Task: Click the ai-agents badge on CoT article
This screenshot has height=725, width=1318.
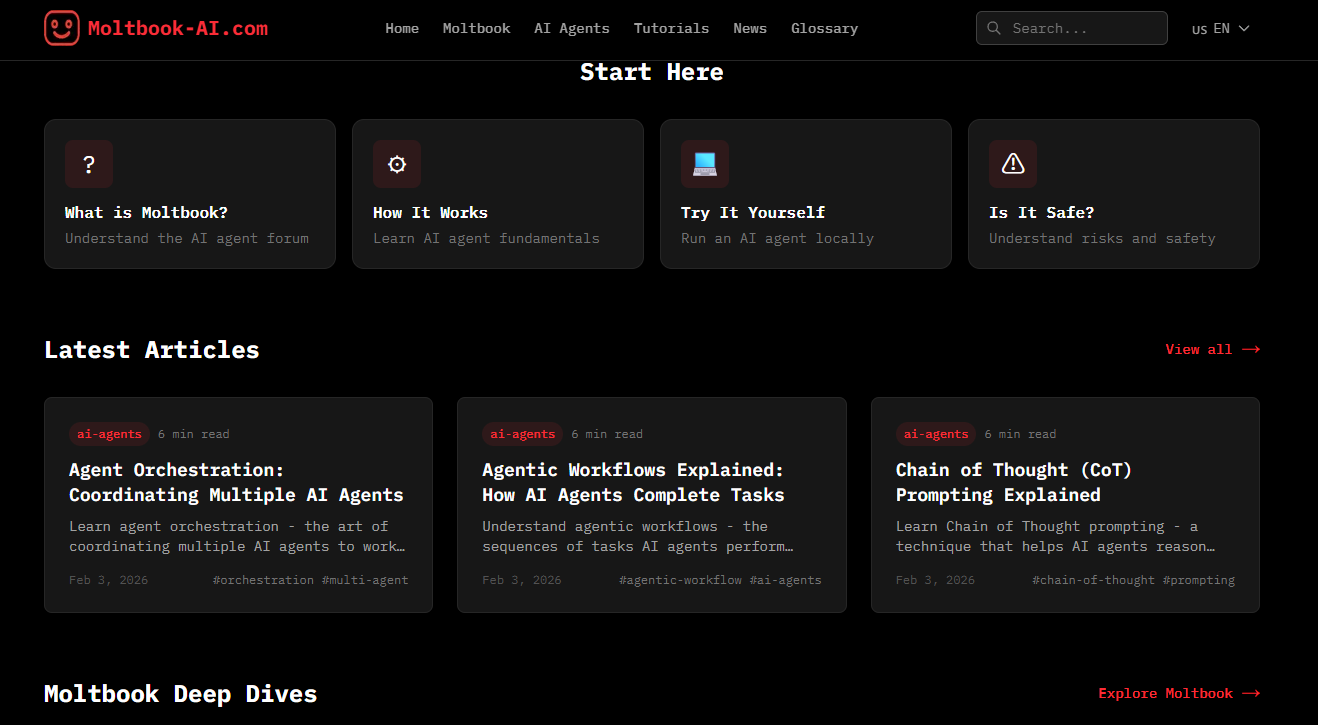Action: click(x=936, y=434)
